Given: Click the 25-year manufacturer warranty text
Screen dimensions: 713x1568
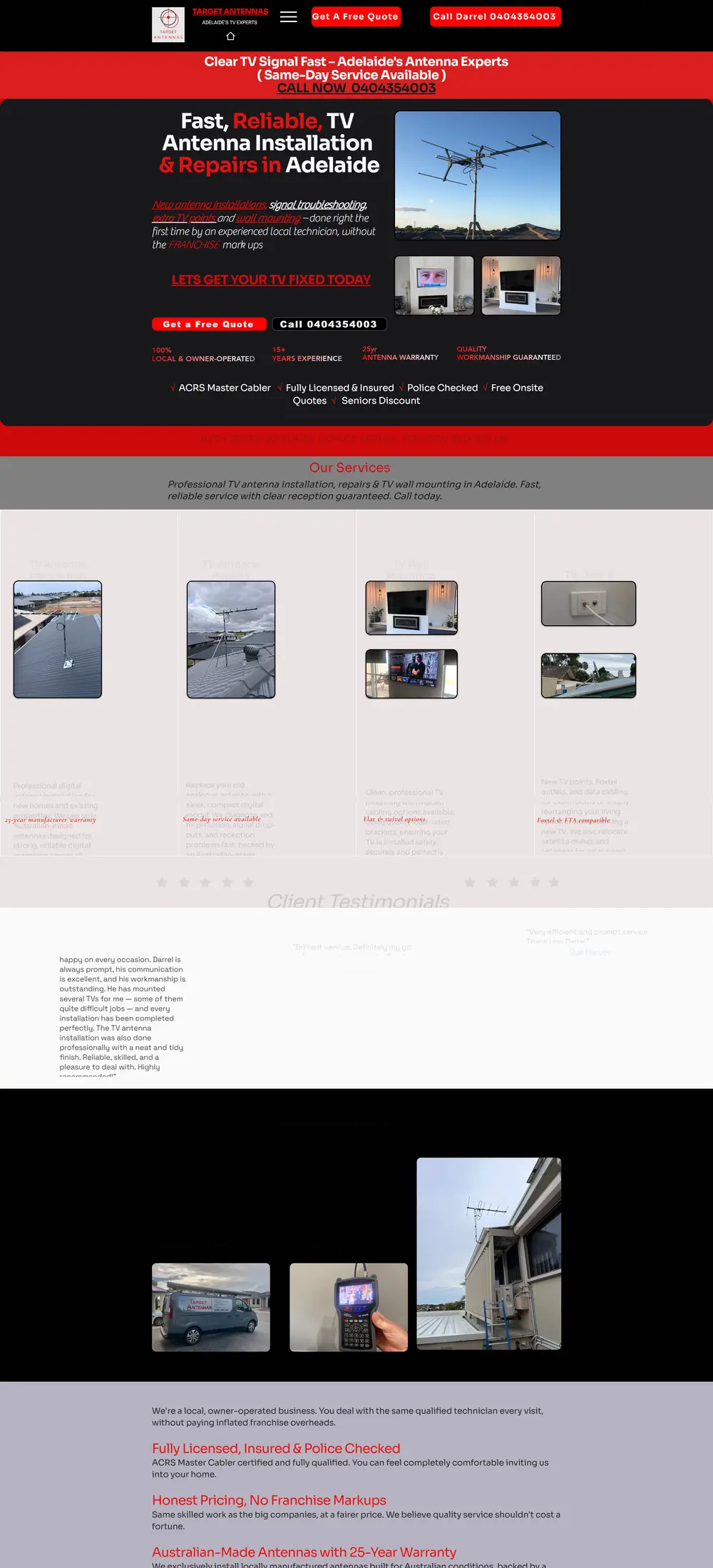Looking at the screenshot, I should pos(51,820).
